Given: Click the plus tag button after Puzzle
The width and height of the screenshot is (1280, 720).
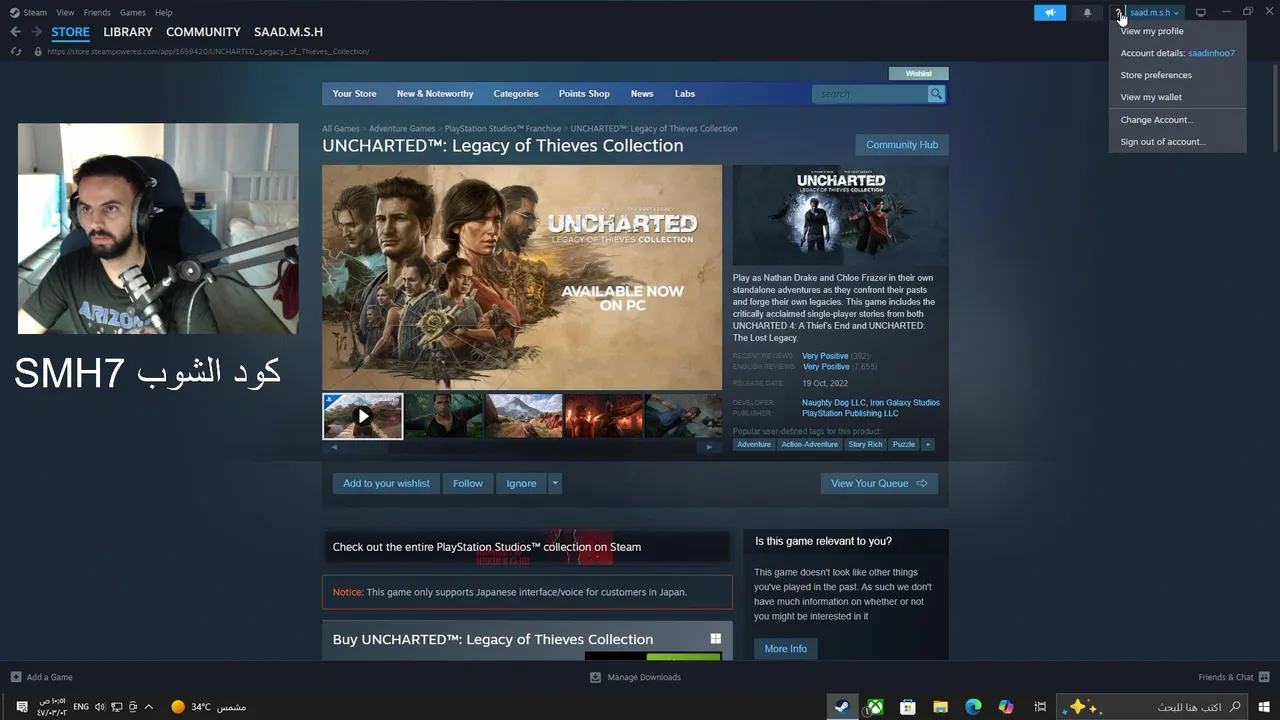Looking at the screenshot, I should [927, 444].
